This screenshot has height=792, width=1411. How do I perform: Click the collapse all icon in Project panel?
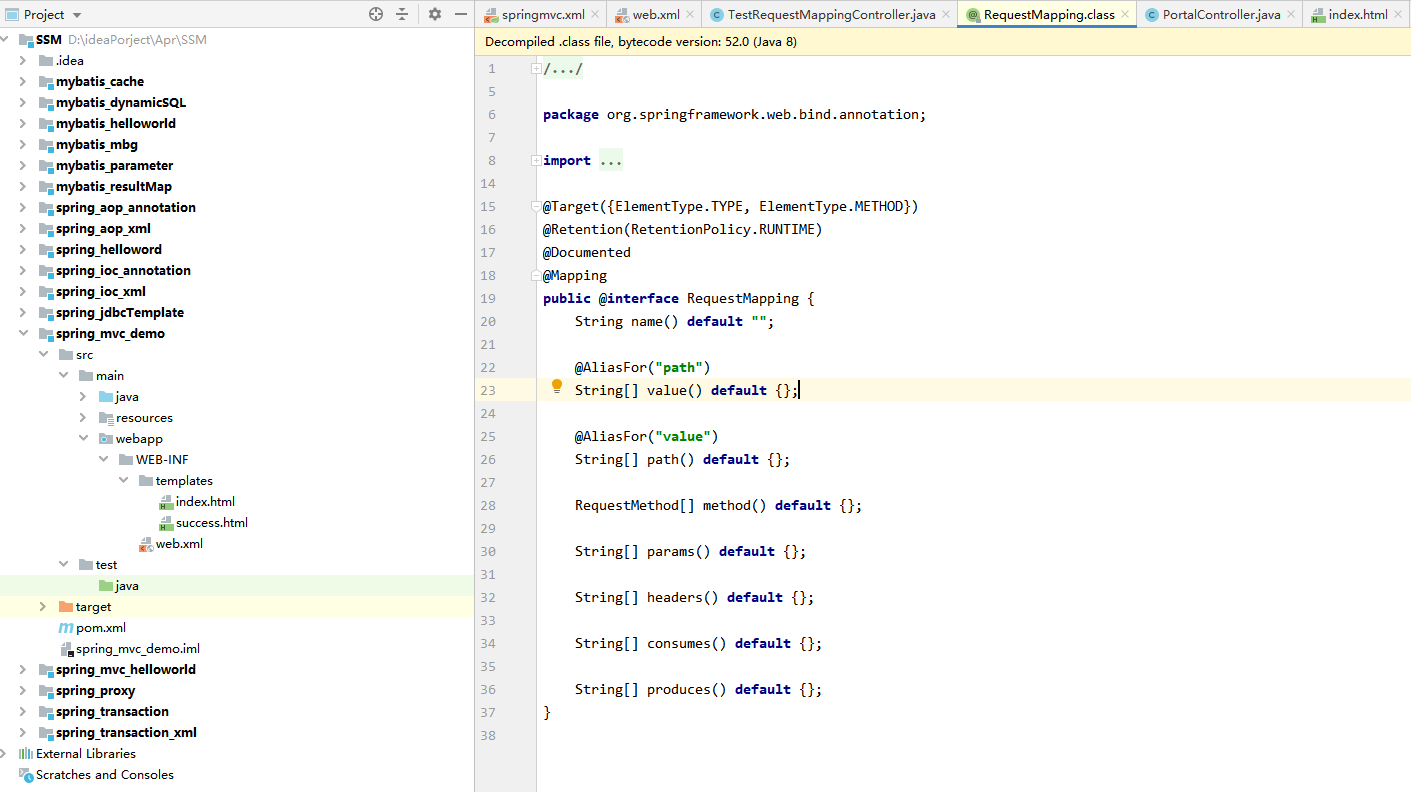point(402,14)
